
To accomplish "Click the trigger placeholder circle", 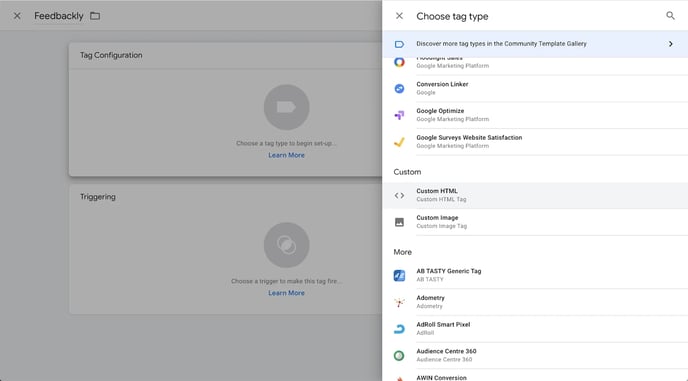I will tap(287, 245).
